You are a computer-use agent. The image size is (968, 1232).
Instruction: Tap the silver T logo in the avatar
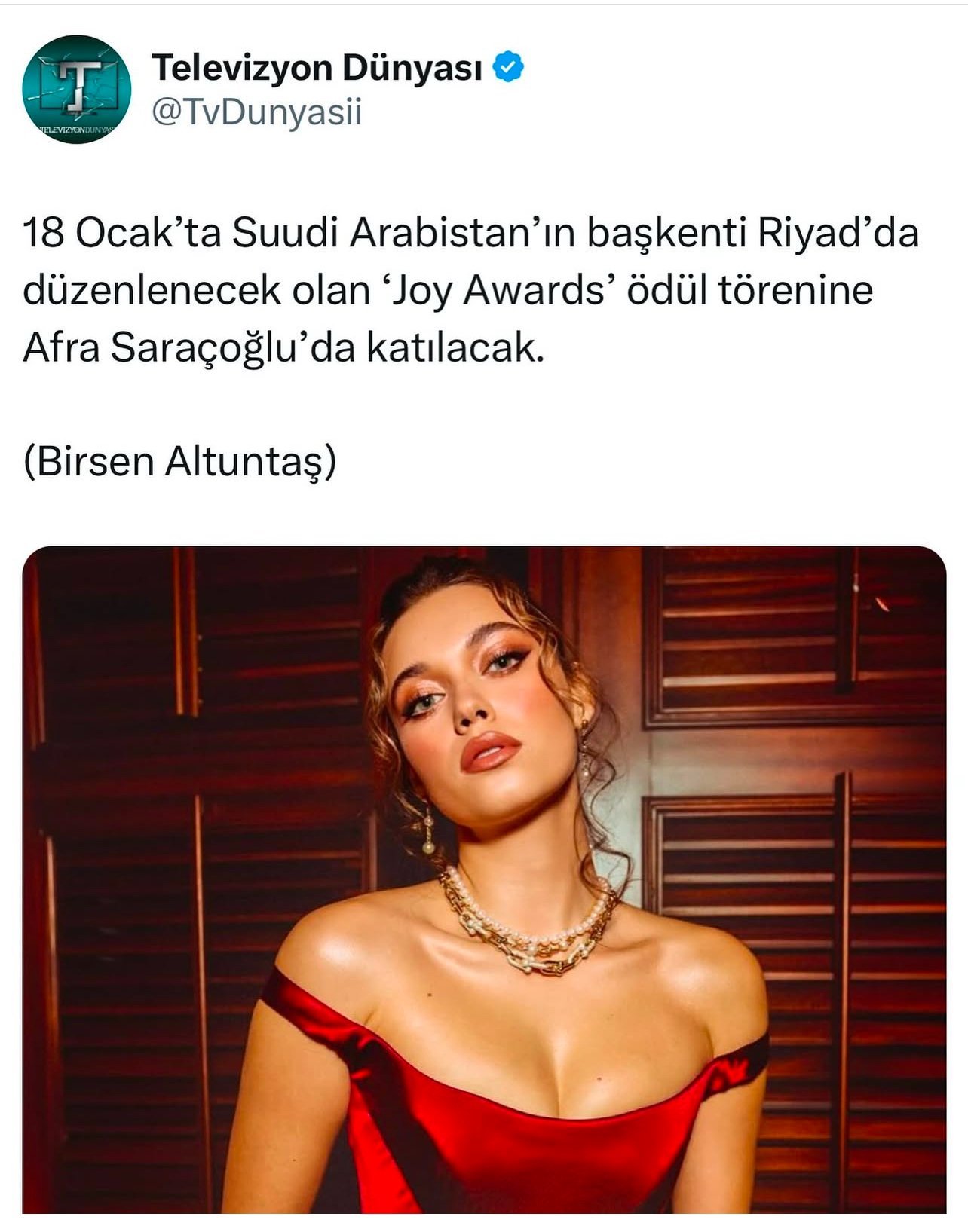[x=78, y=84]
